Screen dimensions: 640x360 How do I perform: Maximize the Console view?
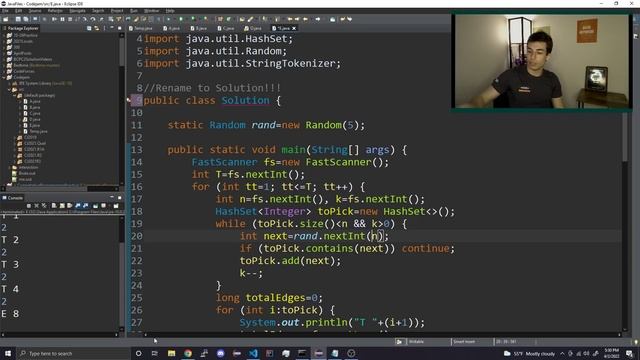point(119,198)
